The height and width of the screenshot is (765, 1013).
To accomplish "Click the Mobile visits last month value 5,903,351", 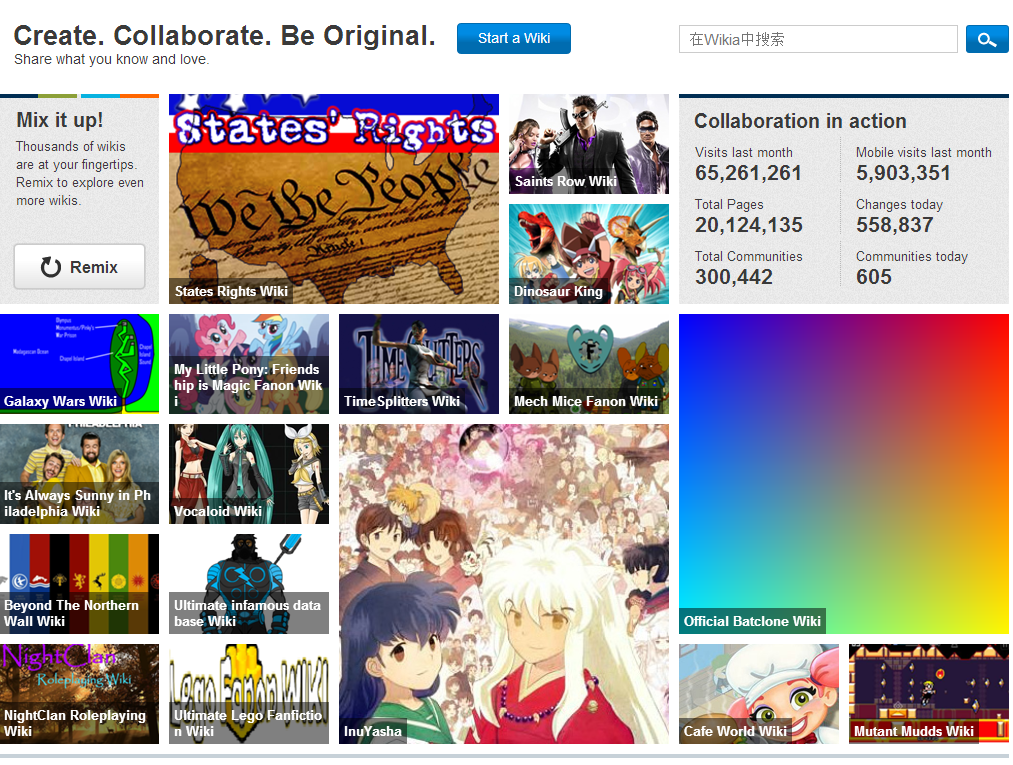I will coord(903,173).
